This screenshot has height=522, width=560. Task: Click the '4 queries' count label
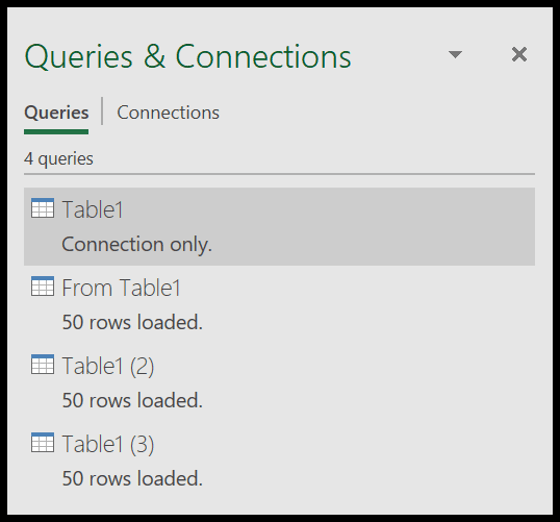coord(59,159)
